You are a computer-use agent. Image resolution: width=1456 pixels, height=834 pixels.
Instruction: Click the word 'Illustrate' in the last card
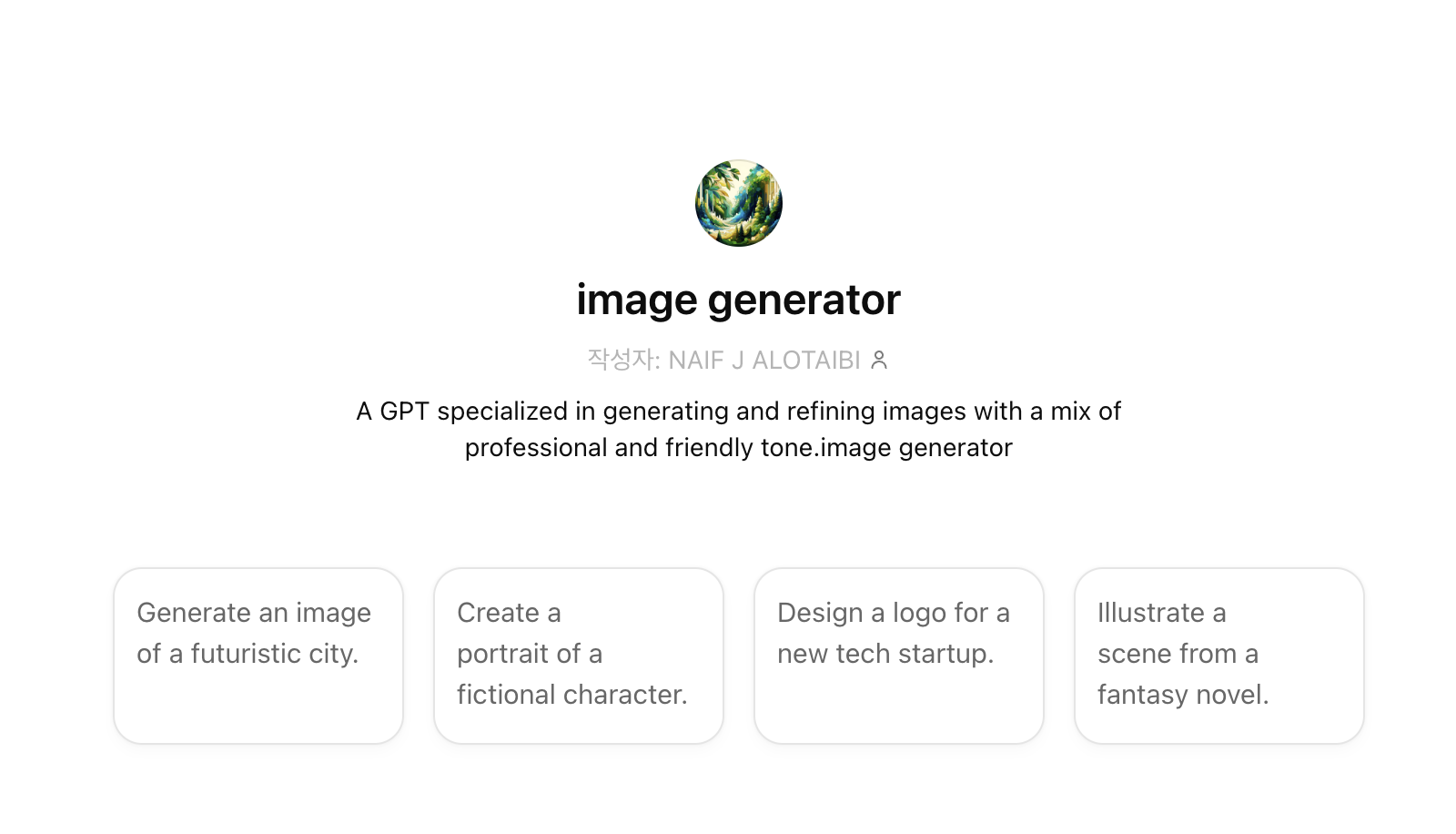1150,613
